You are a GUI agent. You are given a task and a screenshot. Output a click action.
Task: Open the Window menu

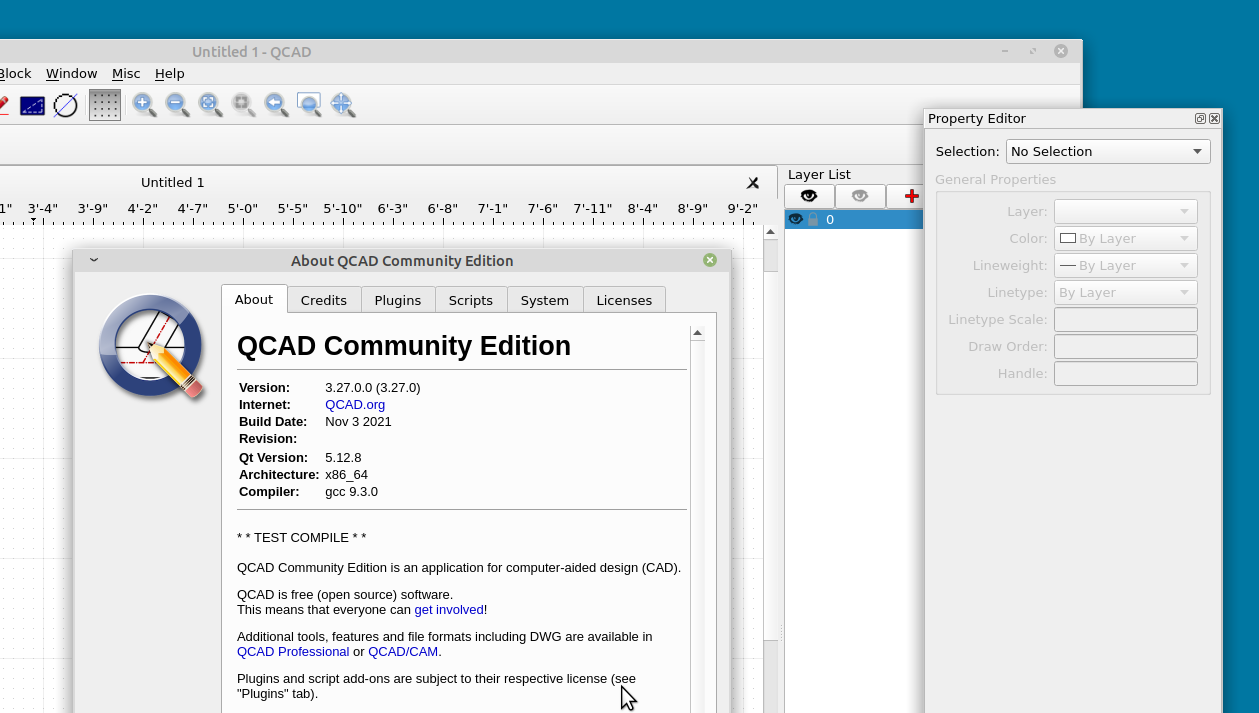[72, 73]
